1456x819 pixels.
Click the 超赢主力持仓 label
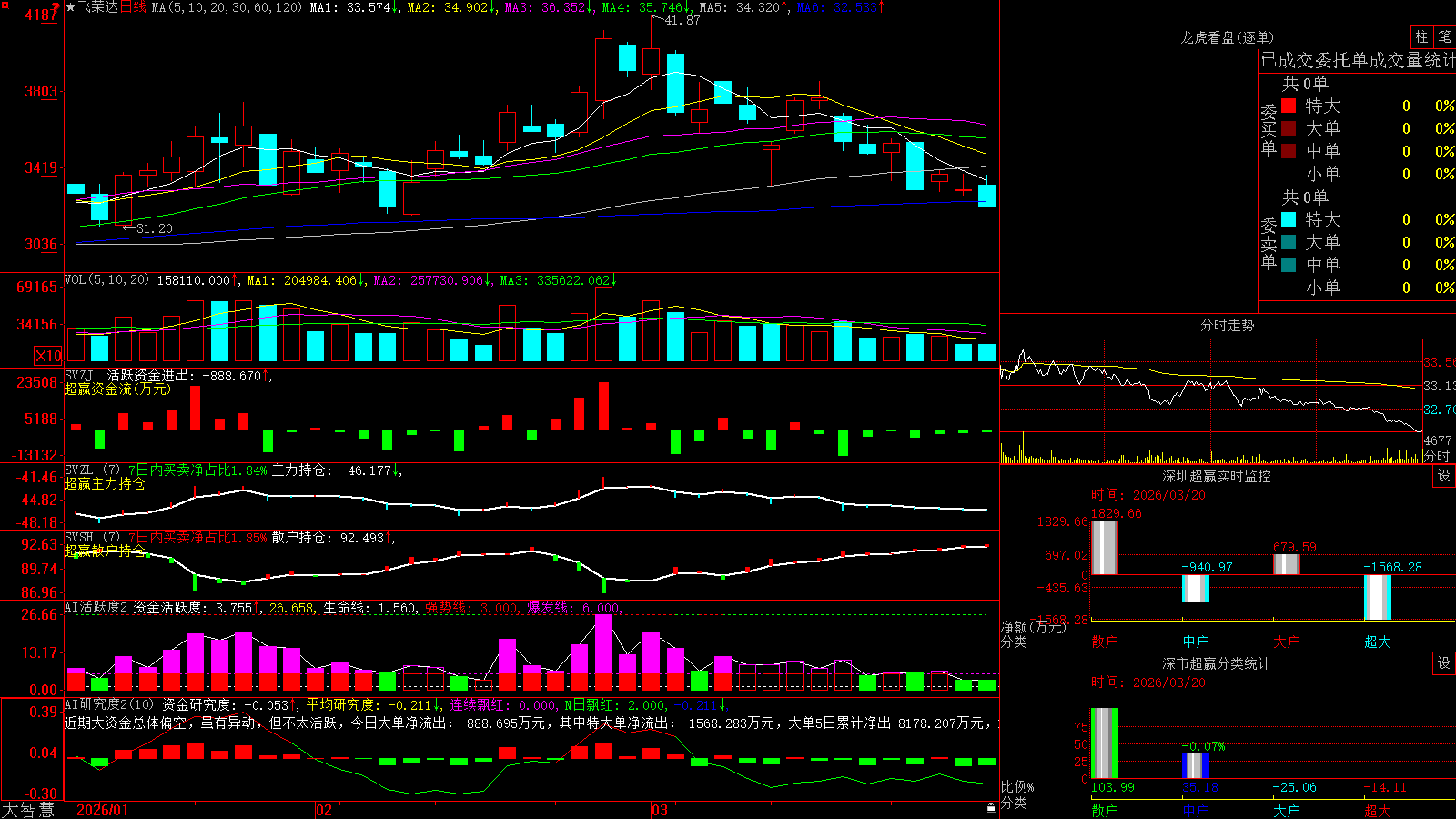click(x=105, y=483)
